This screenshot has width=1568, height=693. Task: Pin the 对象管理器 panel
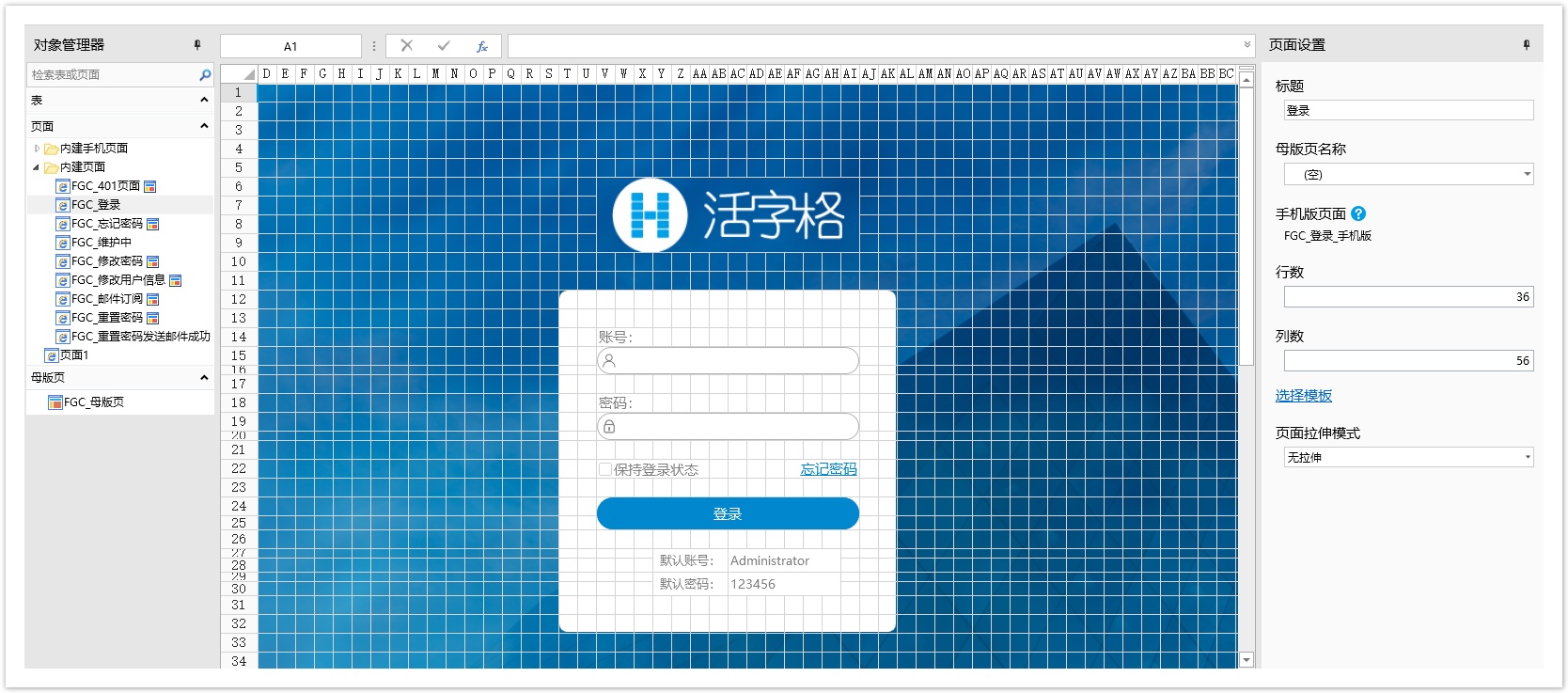click(x=197, y=45)
